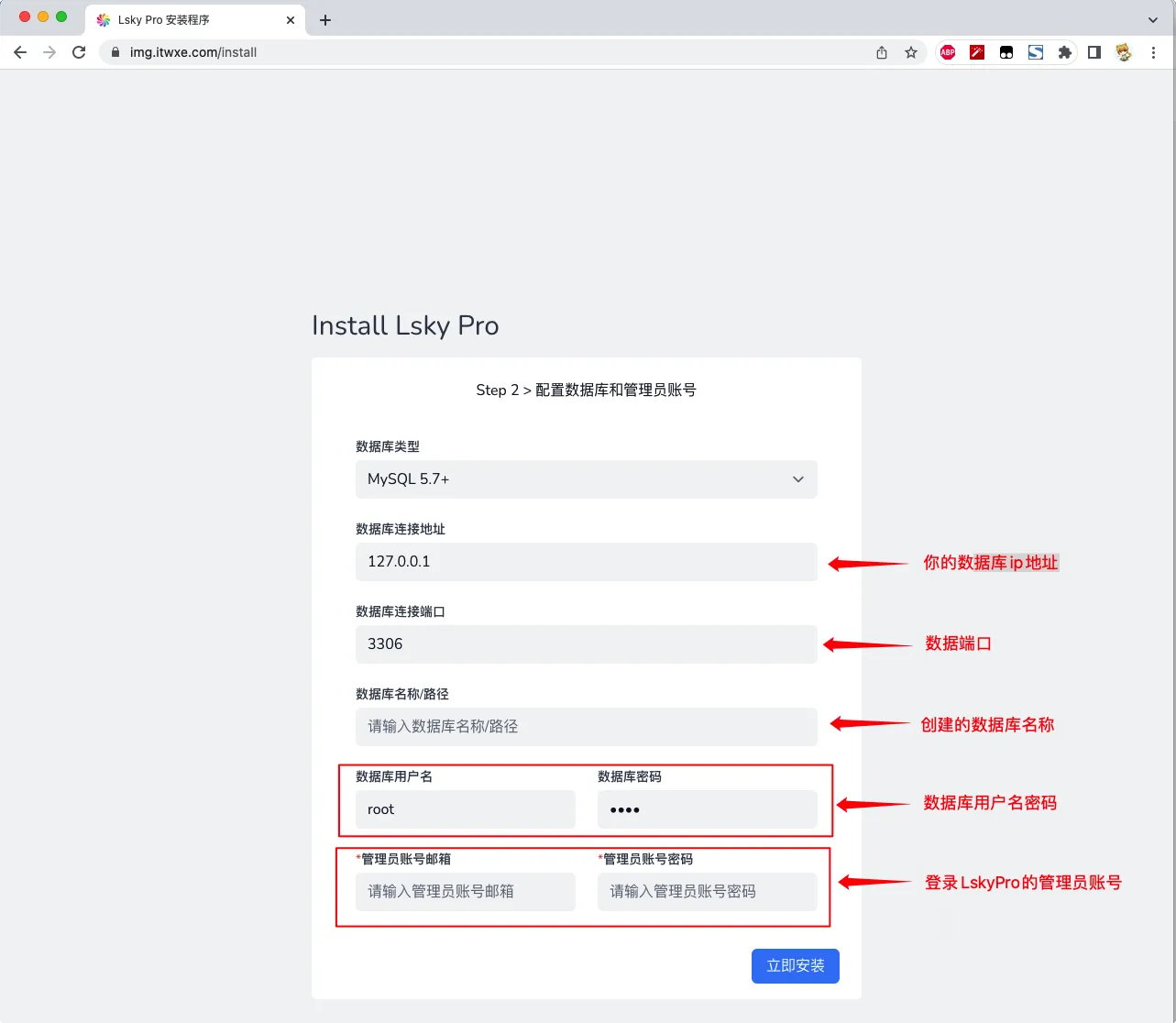Click the profile avatar icon
Viewport: 1176px width, 1023px height.
coord(1123,52)
